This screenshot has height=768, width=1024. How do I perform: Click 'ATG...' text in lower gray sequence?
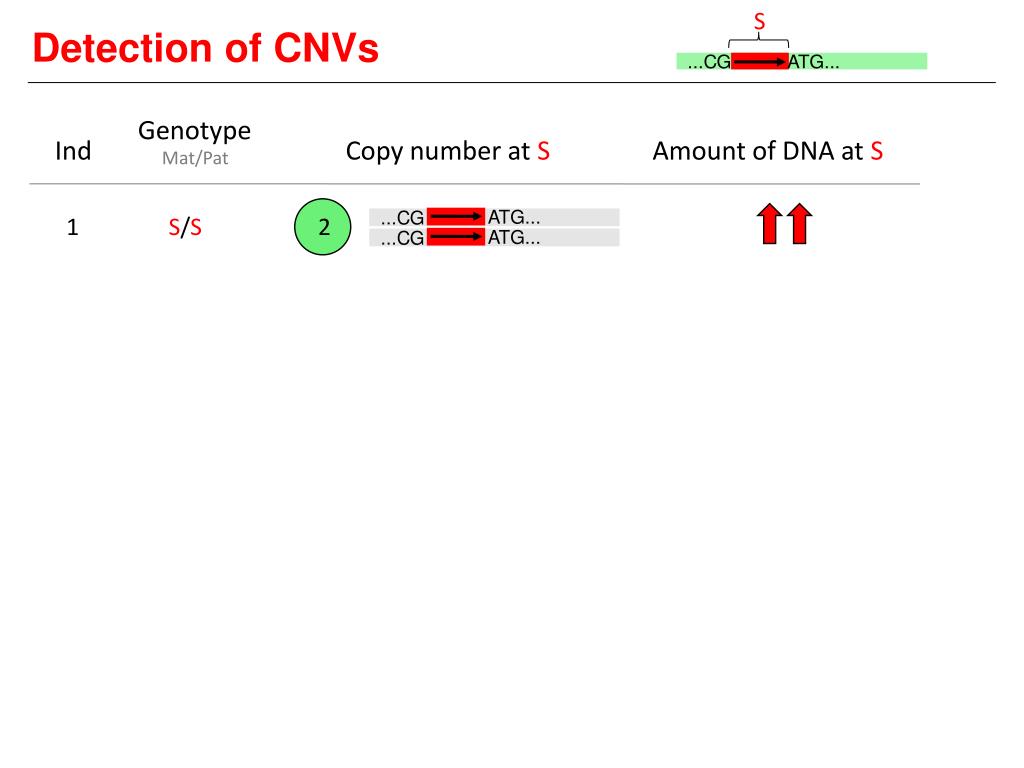point(514,237)
